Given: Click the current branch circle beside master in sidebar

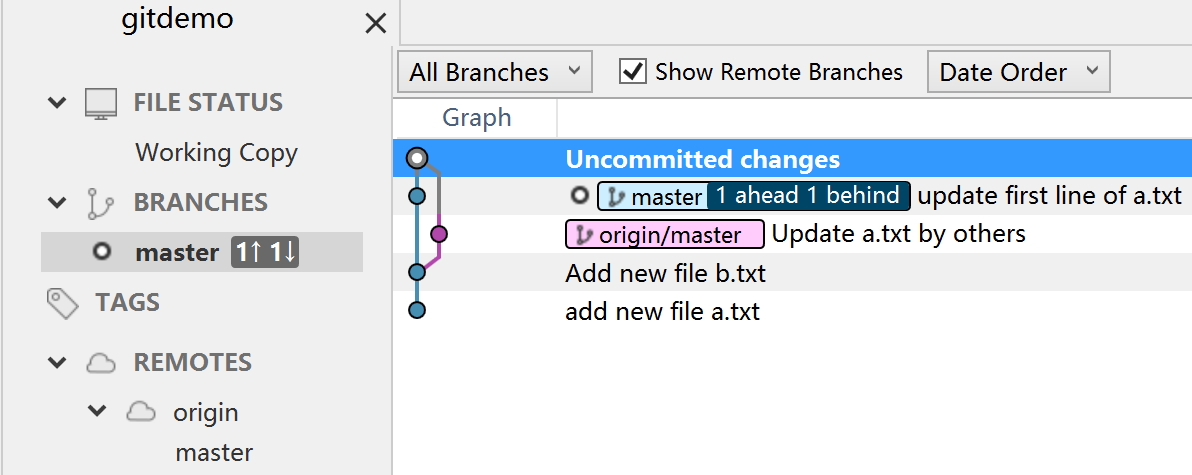Looking at the screenshot, I should click(101, 252).
